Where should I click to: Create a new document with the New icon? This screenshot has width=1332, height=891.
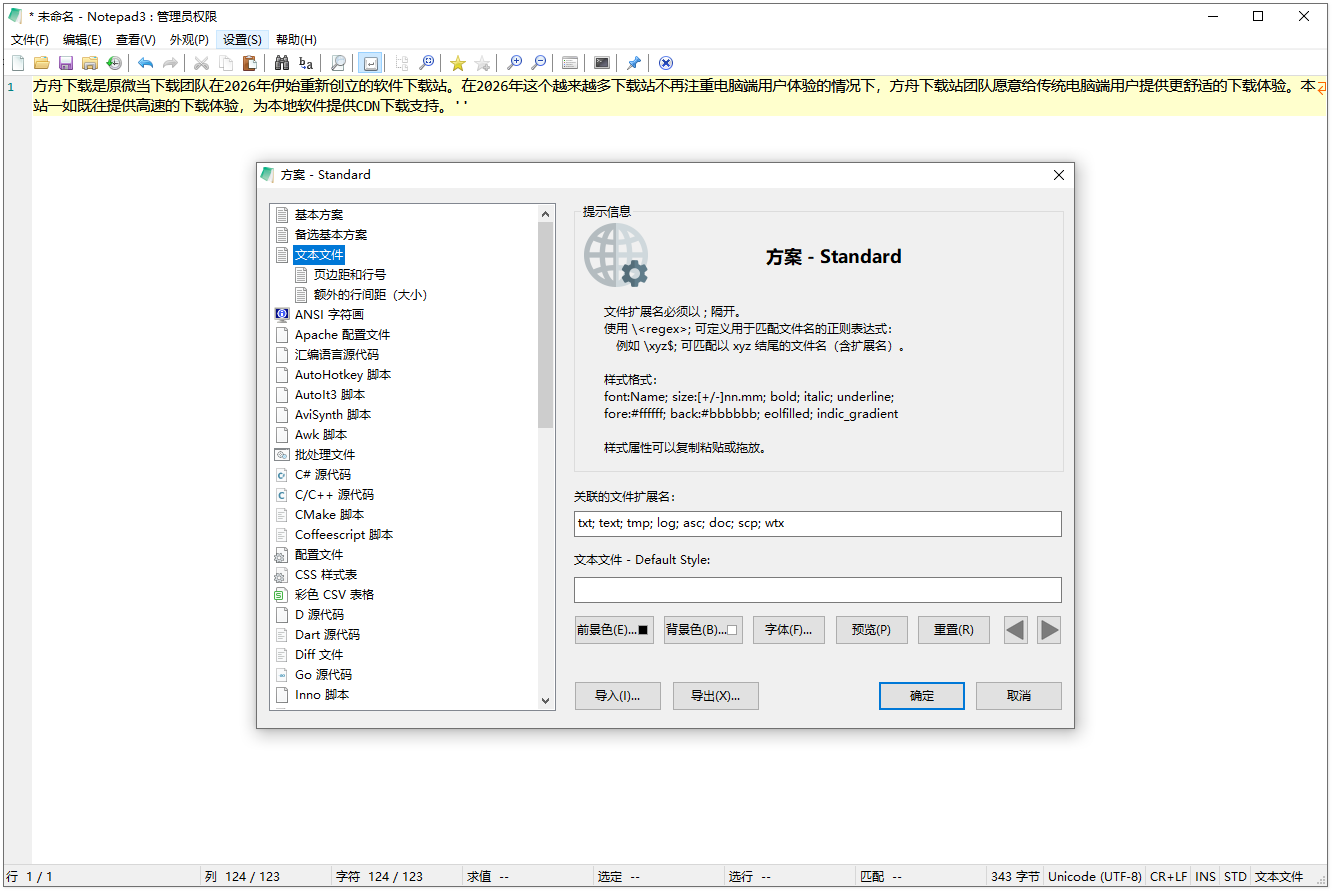(x=17, y=63)
